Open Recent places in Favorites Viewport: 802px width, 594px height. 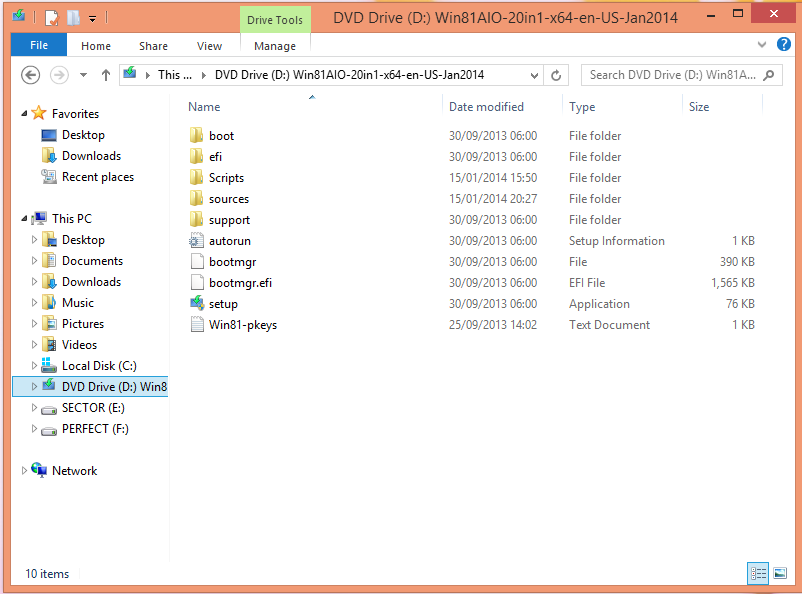[98, 177]
